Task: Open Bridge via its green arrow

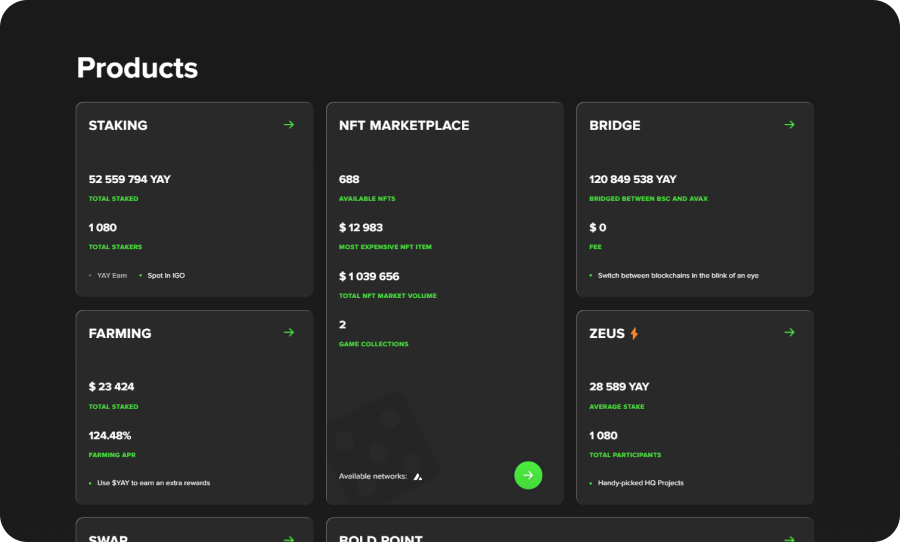Action: coord(789,125)
